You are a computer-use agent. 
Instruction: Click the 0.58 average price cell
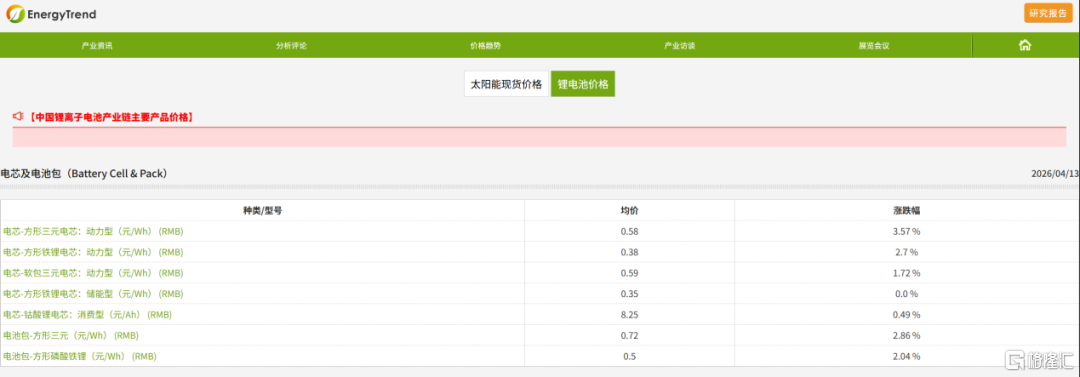[629, 232]
